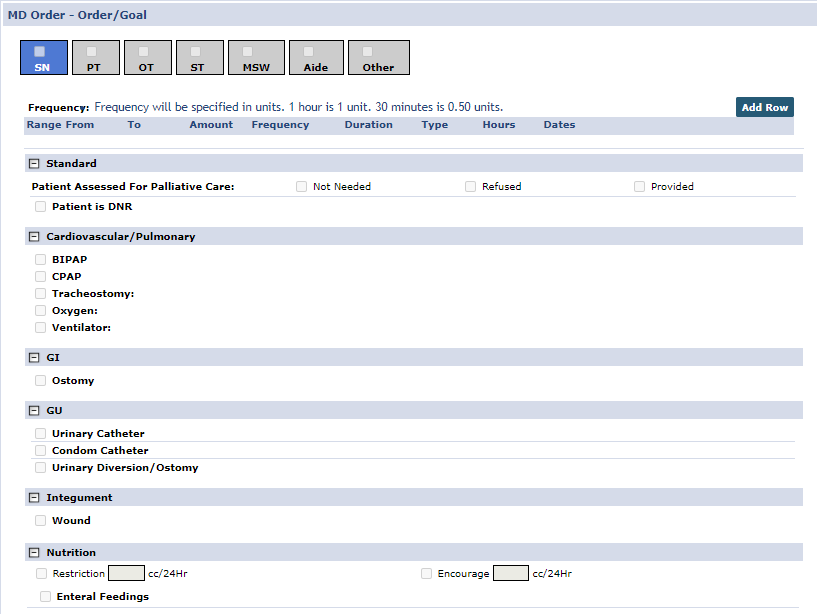Select the SN discipline button
The height and width of the screenshot is (614, 817).
pos(43,57)
